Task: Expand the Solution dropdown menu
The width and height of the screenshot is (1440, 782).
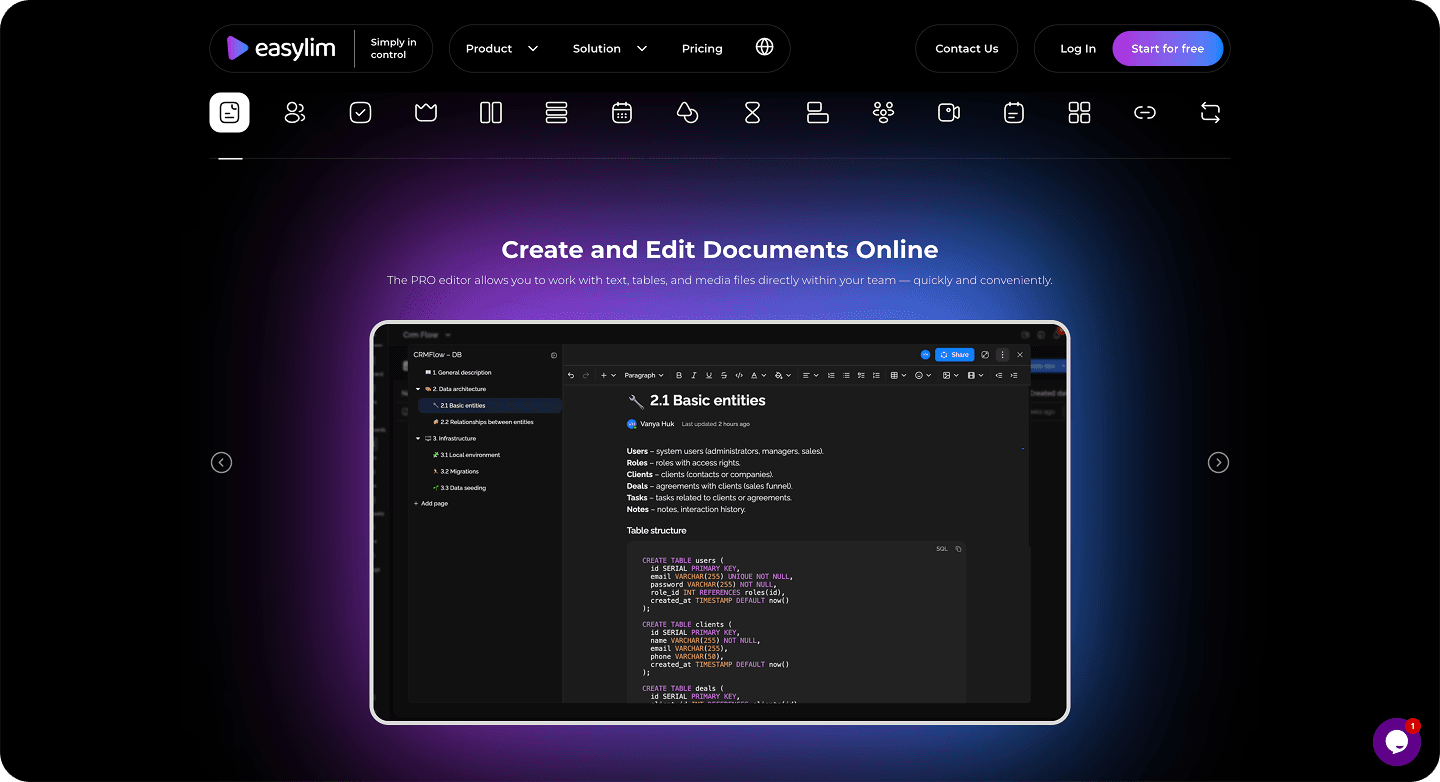Action: (x=610, y=49)
